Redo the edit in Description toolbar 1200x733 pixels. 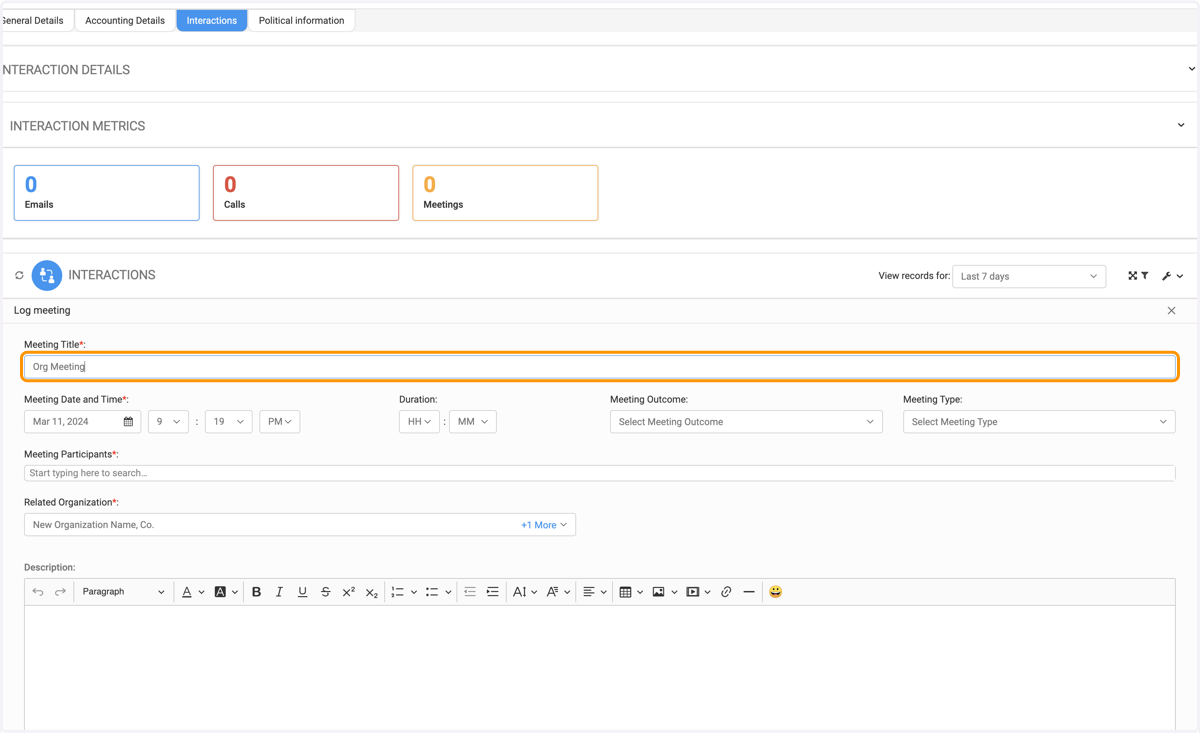pos(60,592)
